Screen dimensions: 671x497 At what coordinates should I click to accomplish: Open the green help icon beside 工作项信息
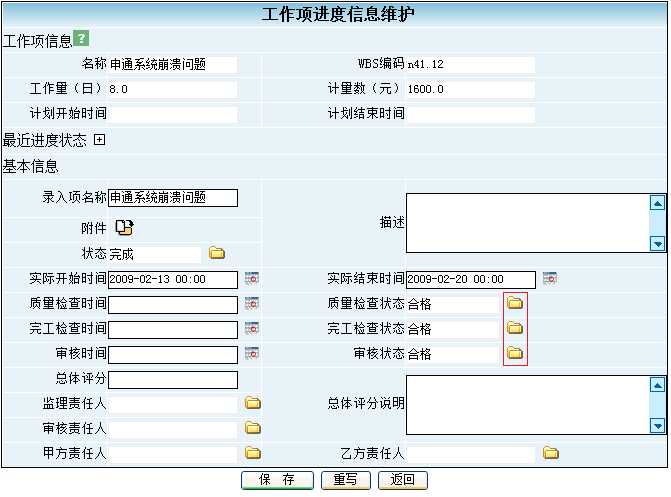(x=81, y=38)
